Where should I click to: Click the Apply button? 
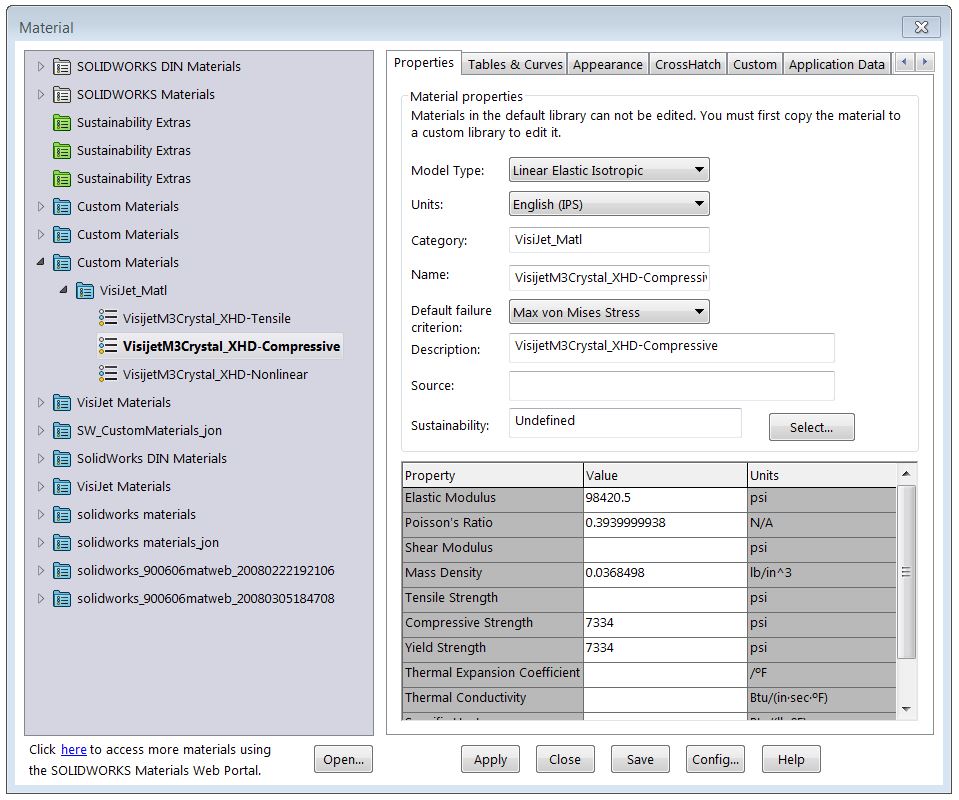click(x=491, y=759)
